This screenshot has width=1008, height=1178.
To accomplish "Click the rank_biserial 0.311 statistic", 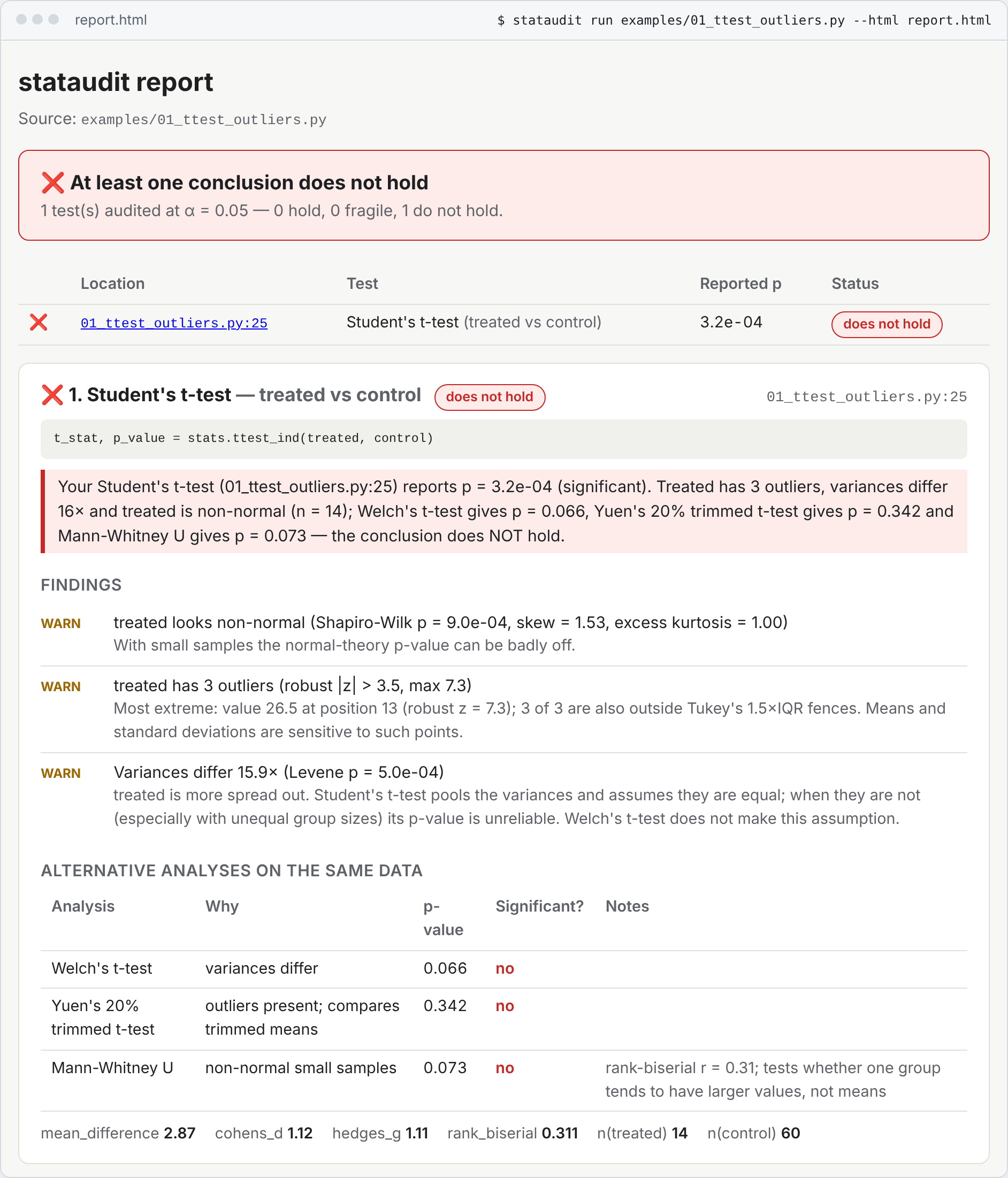I will pyautogui.click(x=513, y=1134).
